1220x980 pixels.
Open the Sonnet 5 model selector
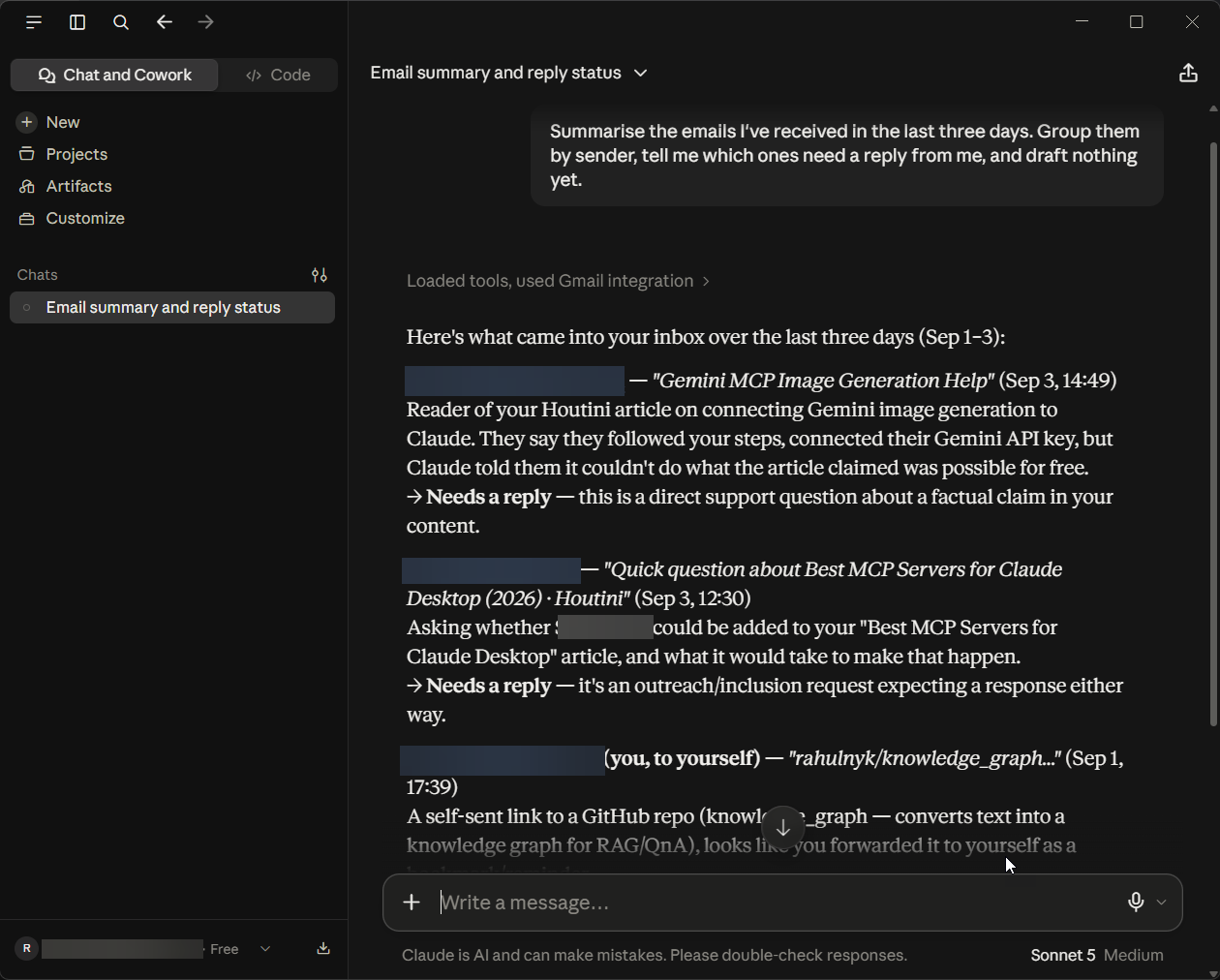click(x=1062, y=955)
